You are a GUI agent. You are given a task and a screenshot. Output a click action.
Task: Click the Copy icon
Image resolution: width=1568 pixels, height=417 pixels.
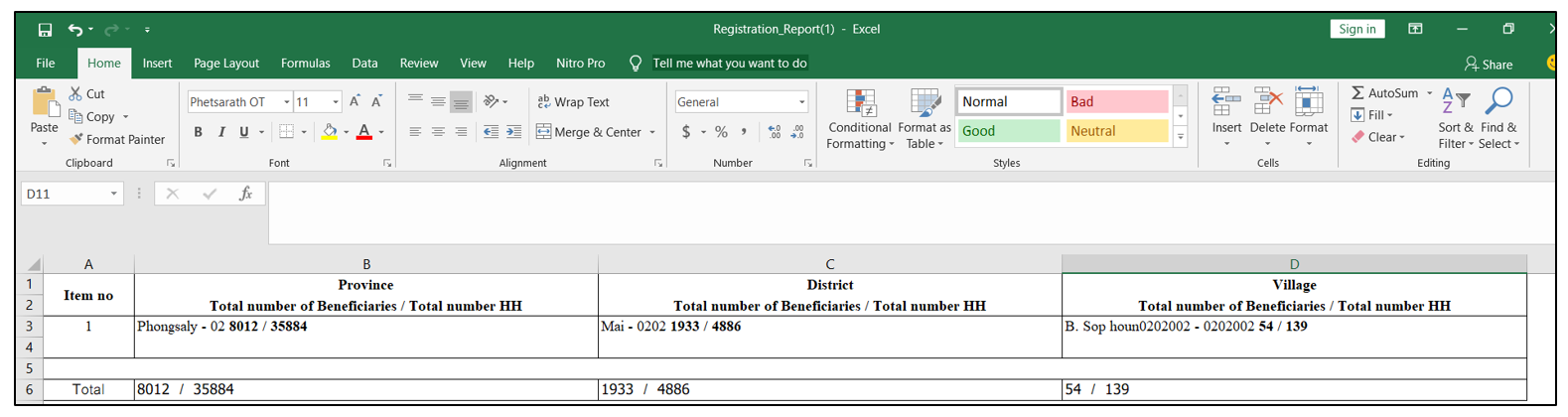(x=75, y=116)
